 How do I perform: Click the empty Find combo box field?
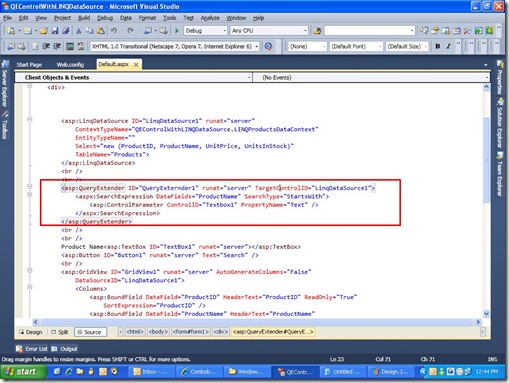click(370, 31)
